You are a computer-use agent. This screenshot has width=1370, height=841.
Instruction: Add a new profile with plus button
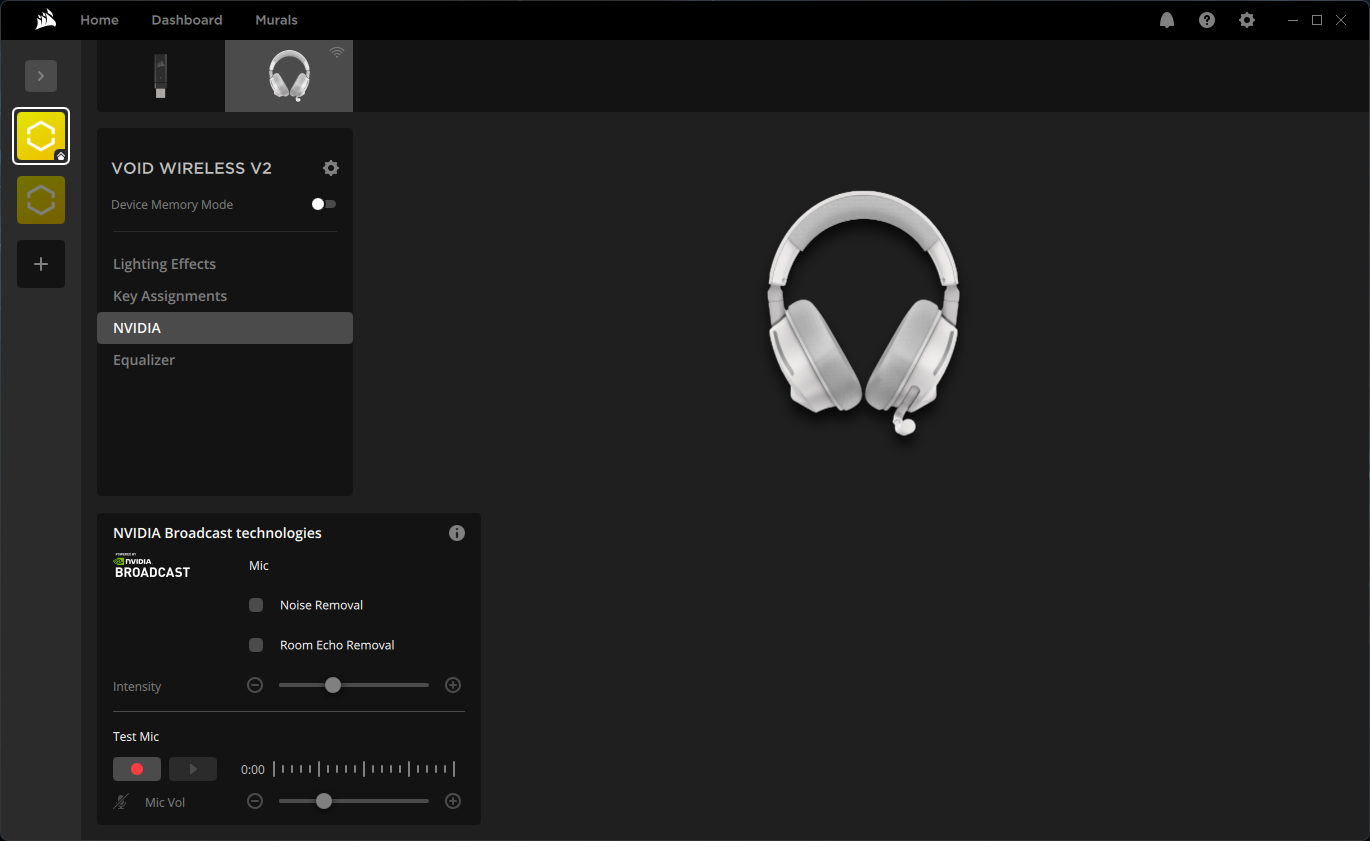[41, 264]
